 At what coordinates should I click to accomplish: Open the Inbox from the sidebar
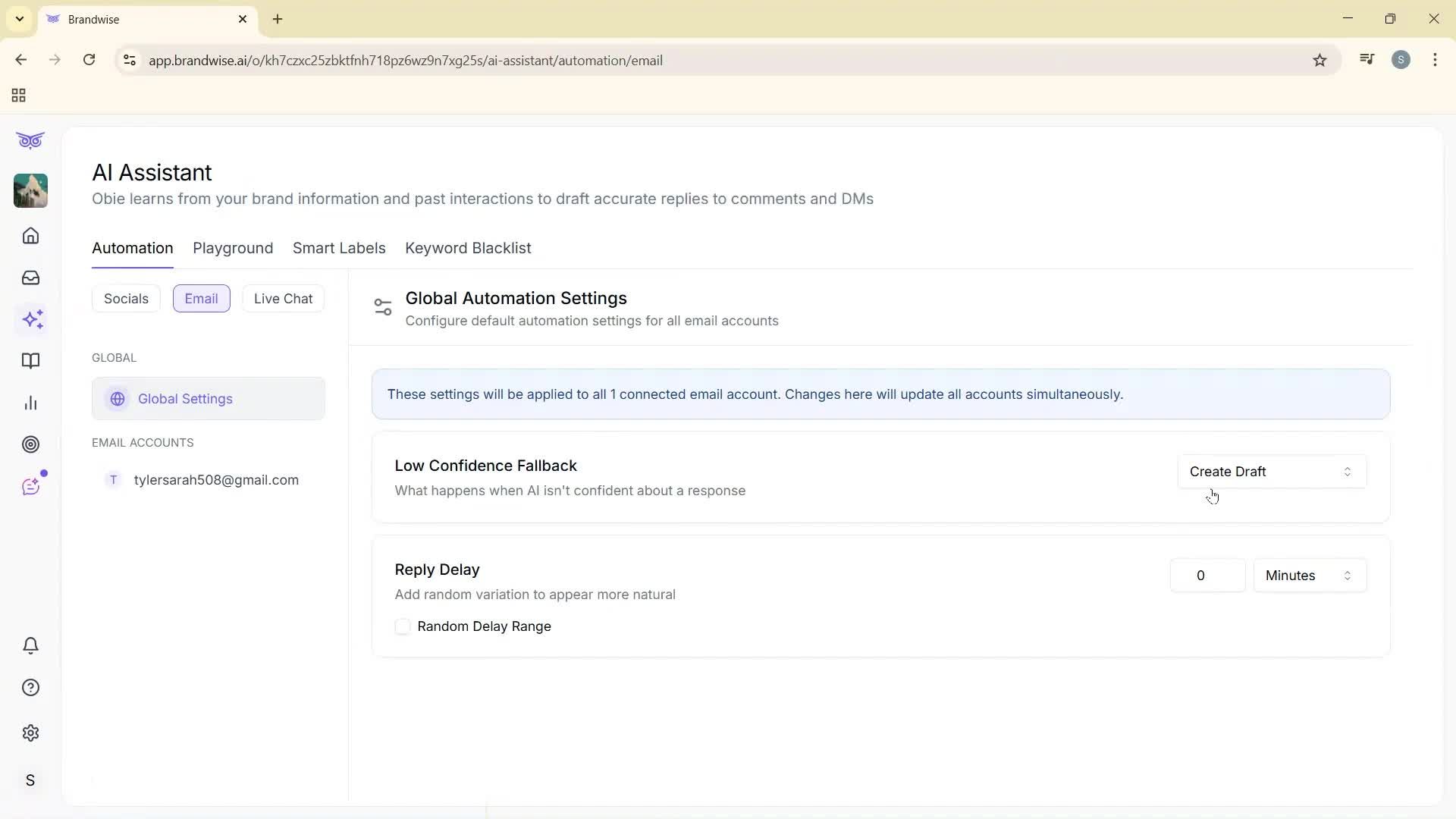(30, 278)
